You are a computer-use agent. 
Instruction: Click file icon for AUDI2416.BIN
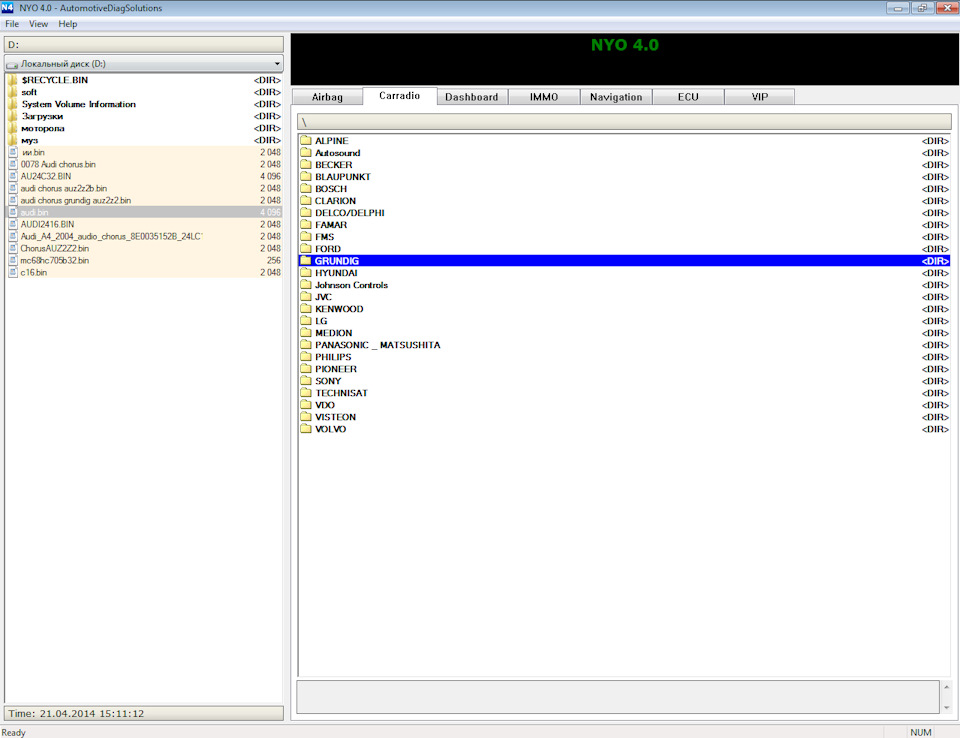[13, 224]
